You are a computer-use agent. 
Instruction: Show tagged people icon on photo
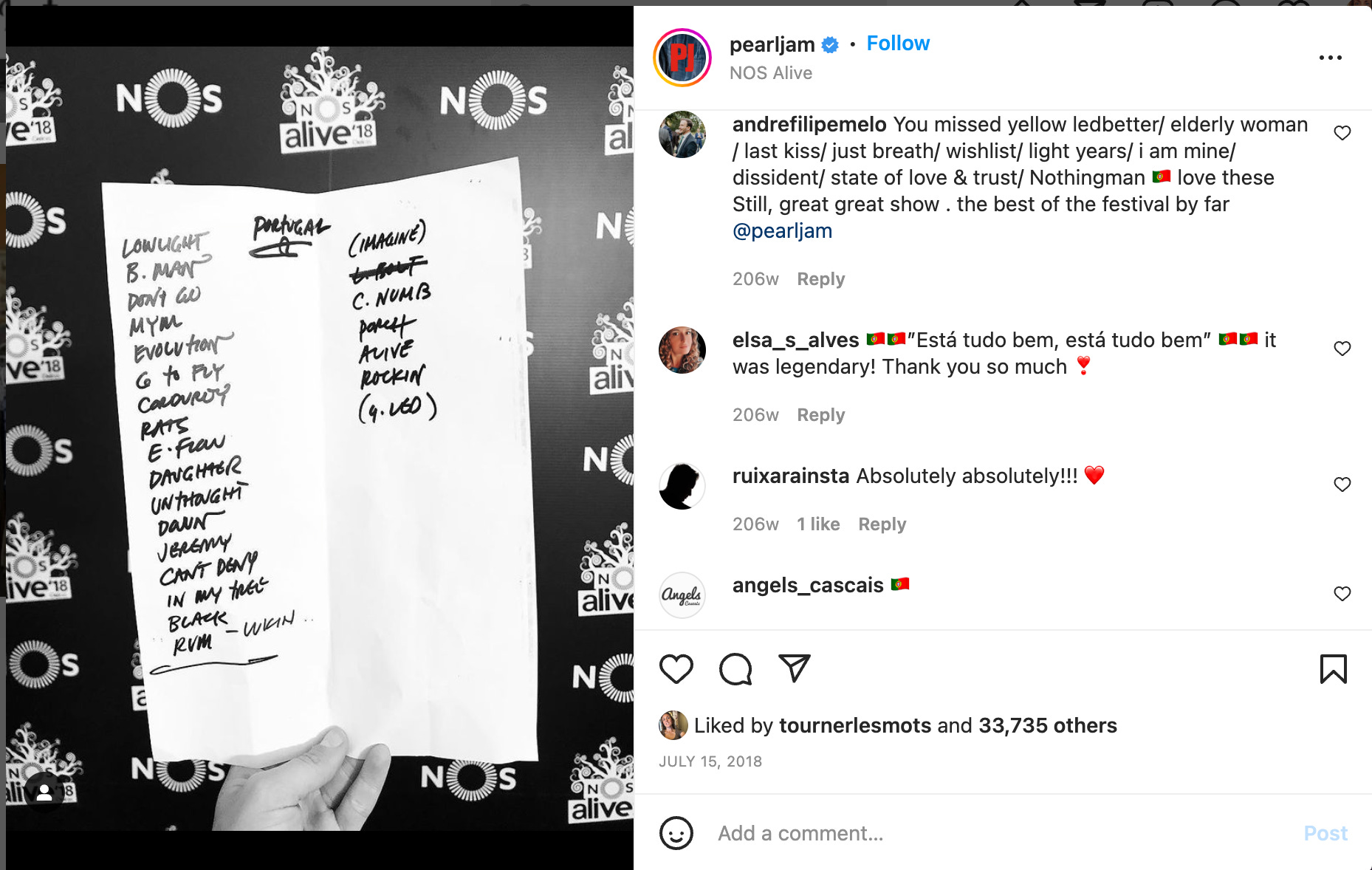coord(44,792)
